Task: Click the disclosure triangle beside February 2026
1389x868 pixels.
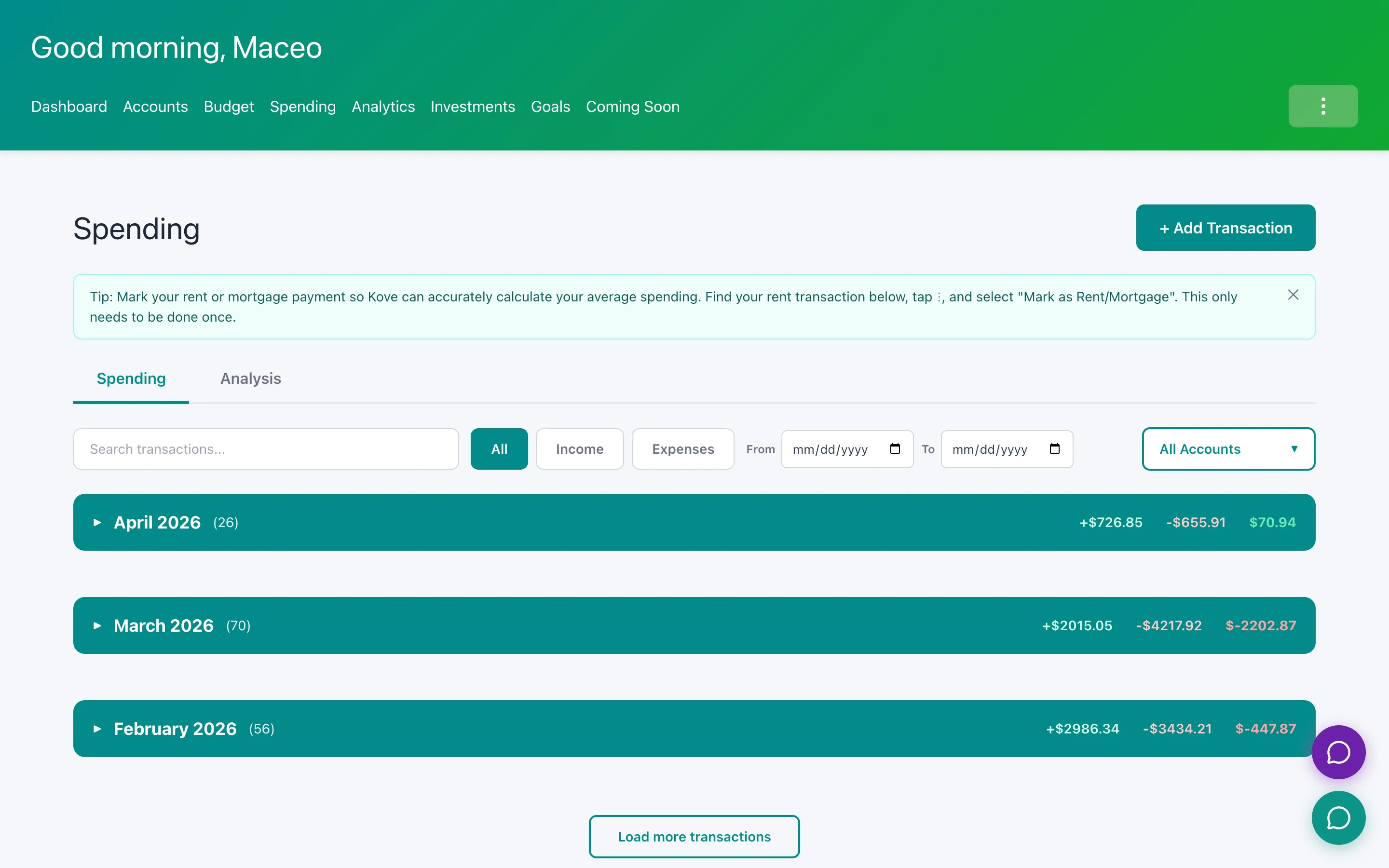Action: click(x=96, y=729)
